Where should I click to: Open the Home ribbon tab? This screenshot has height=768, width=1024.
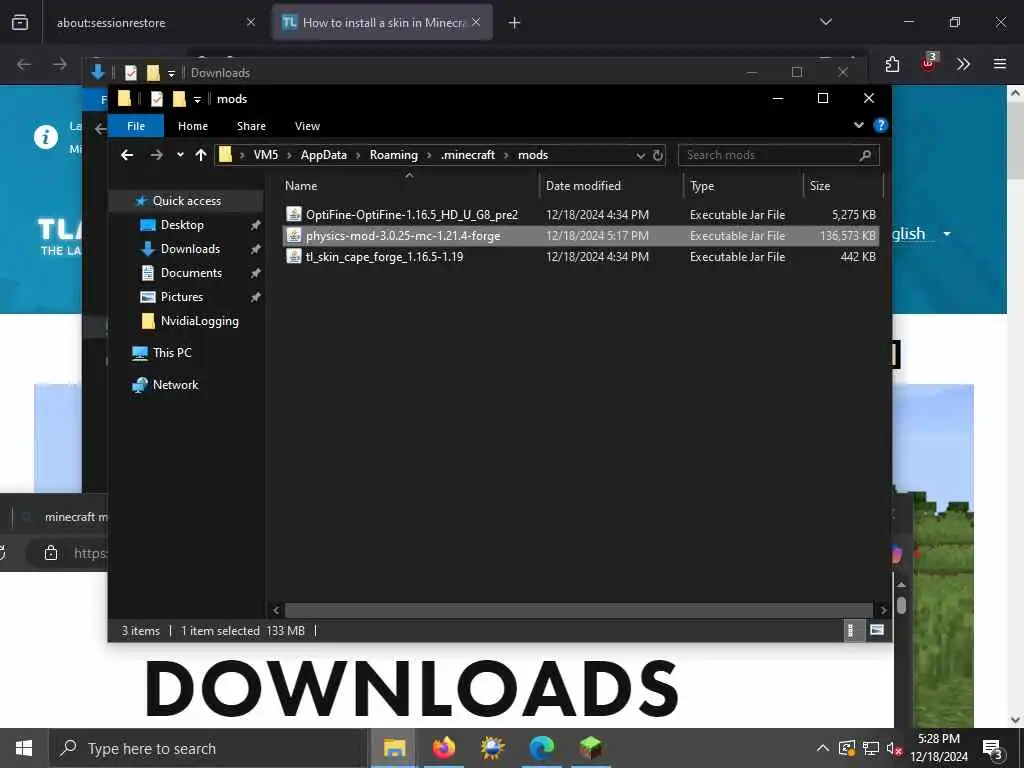point(193,126)
